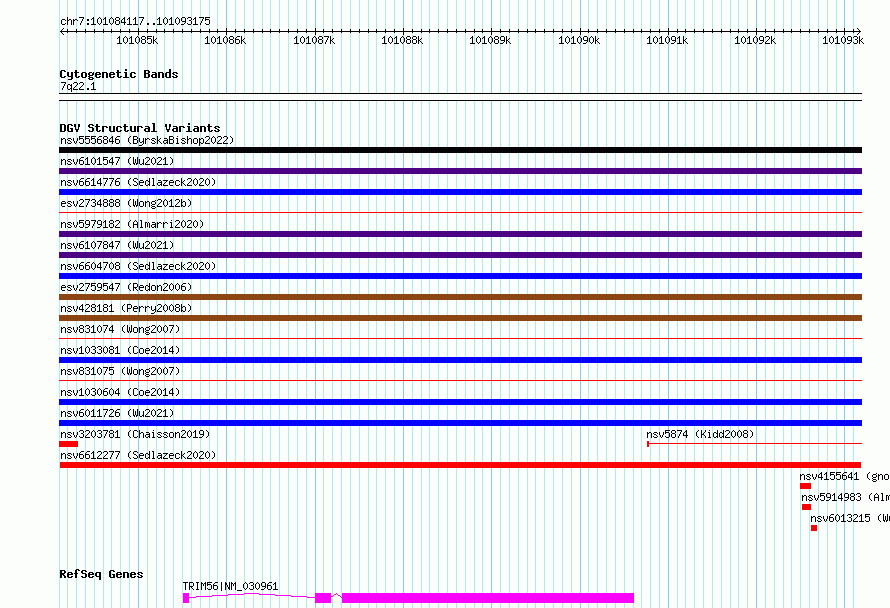Click the Cytogenetic Bands track title
The height and width of the screenshot is (608, 890).
point(119,74)
